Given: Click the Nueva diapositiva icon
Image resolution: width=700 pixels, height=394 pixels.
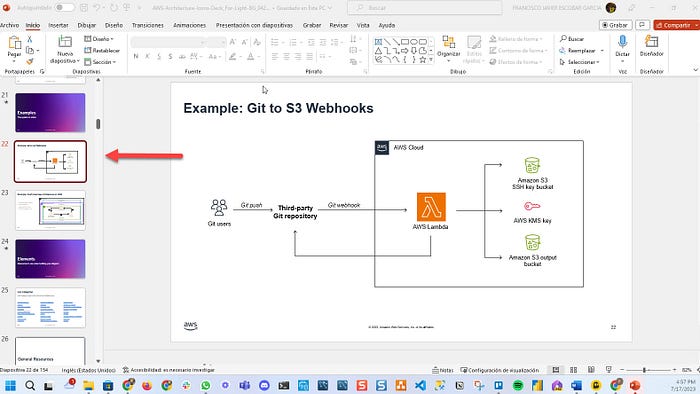Looking at the screenshot, I should (65, 42).
